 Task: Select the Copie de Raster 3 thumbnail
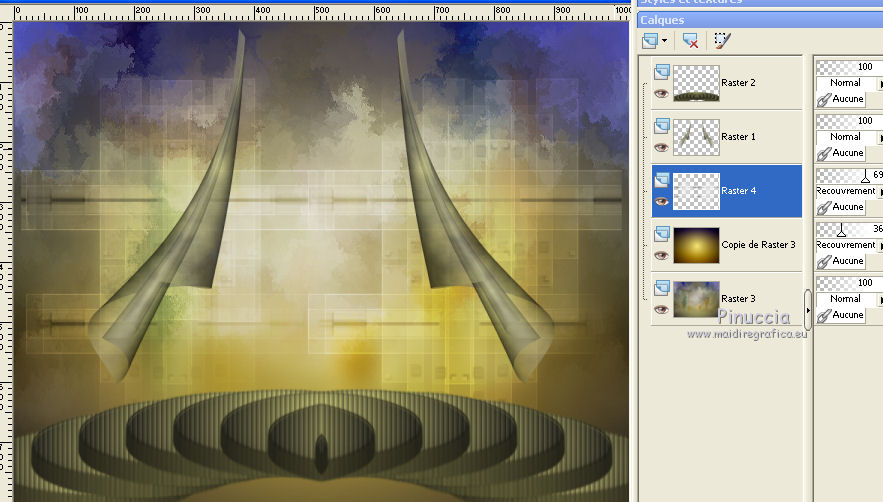pos(697,245)
